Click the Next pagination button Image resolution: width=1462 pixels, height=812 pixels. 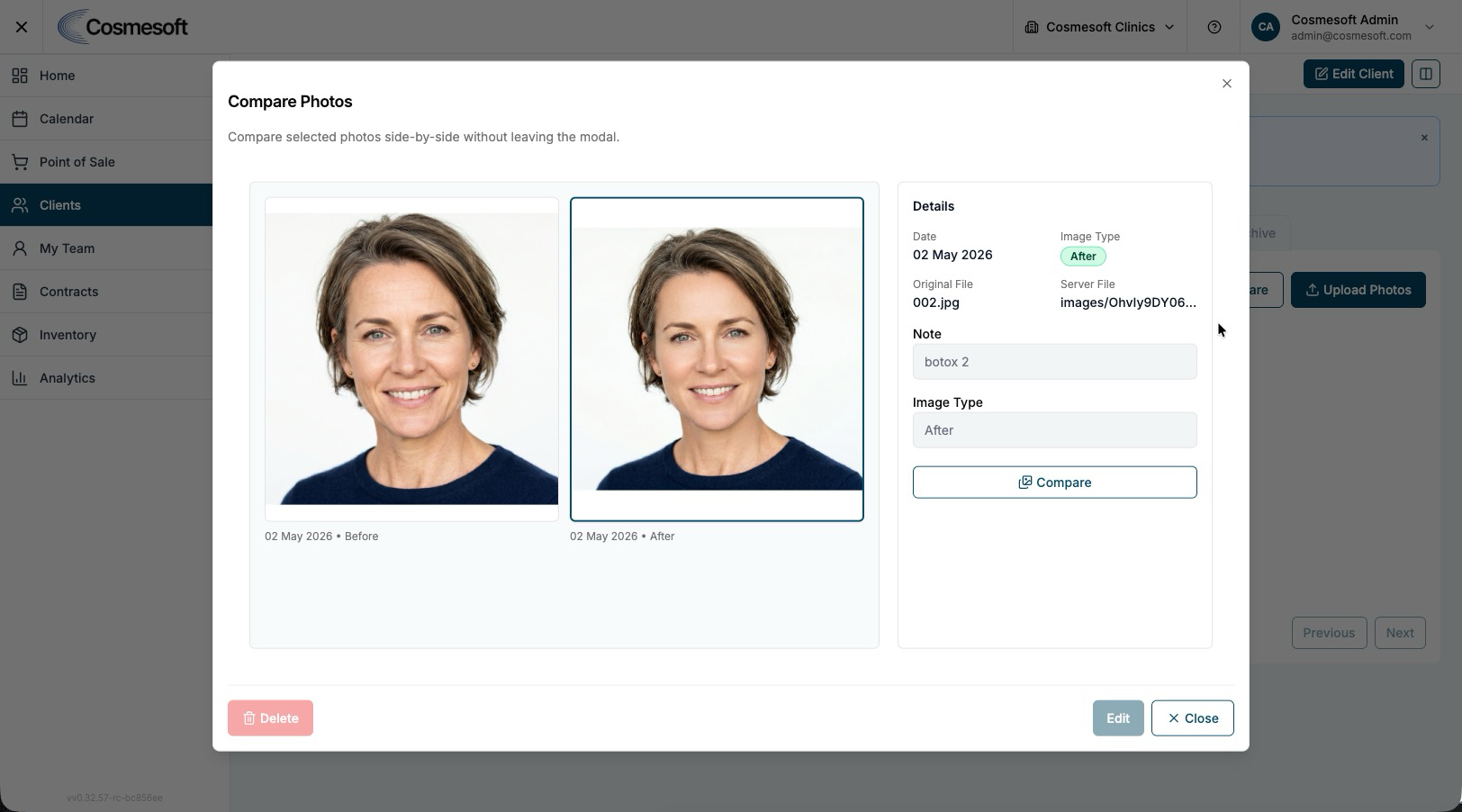[x=1400, y=633]
